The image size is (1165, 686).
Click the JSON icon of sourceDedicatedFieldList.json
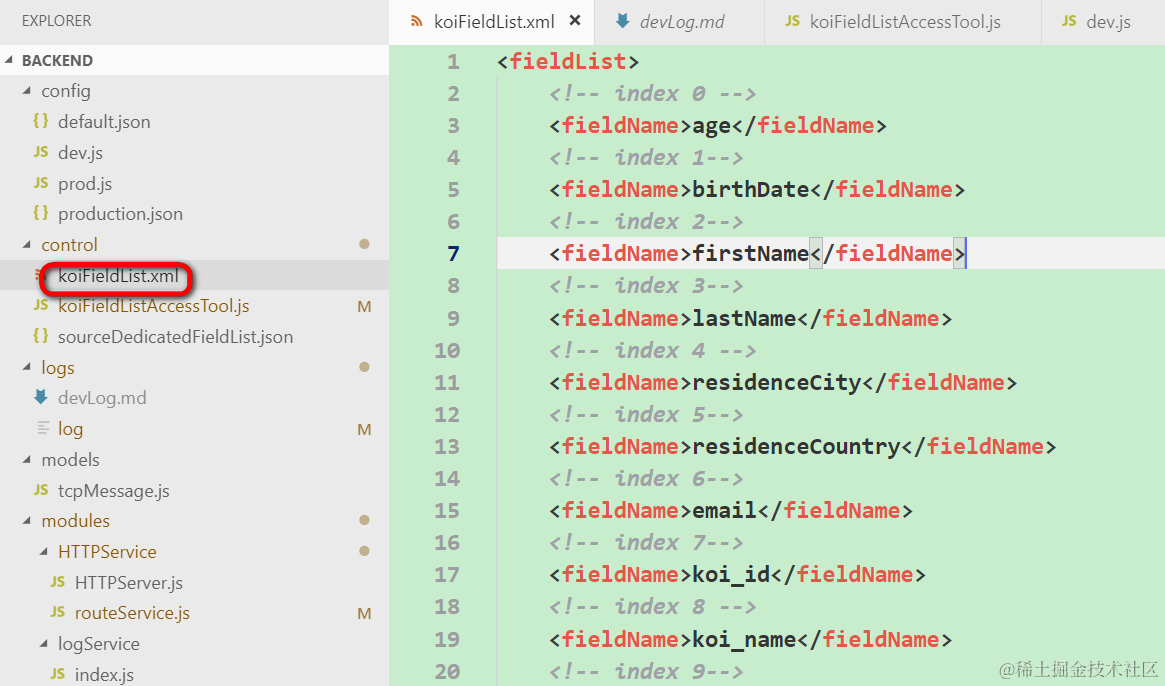pyautogui.click(x=41, y=335)
